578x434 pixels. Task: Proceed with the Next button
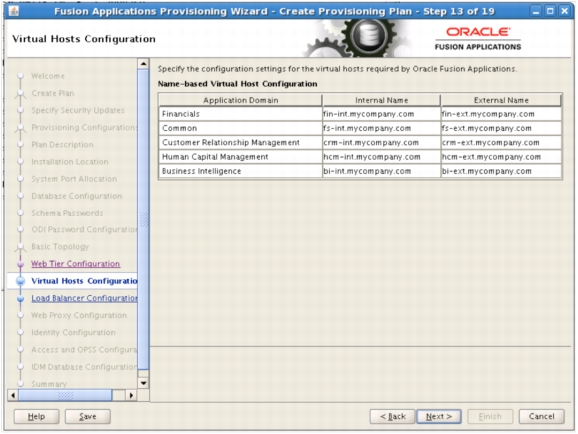point(439,416)
